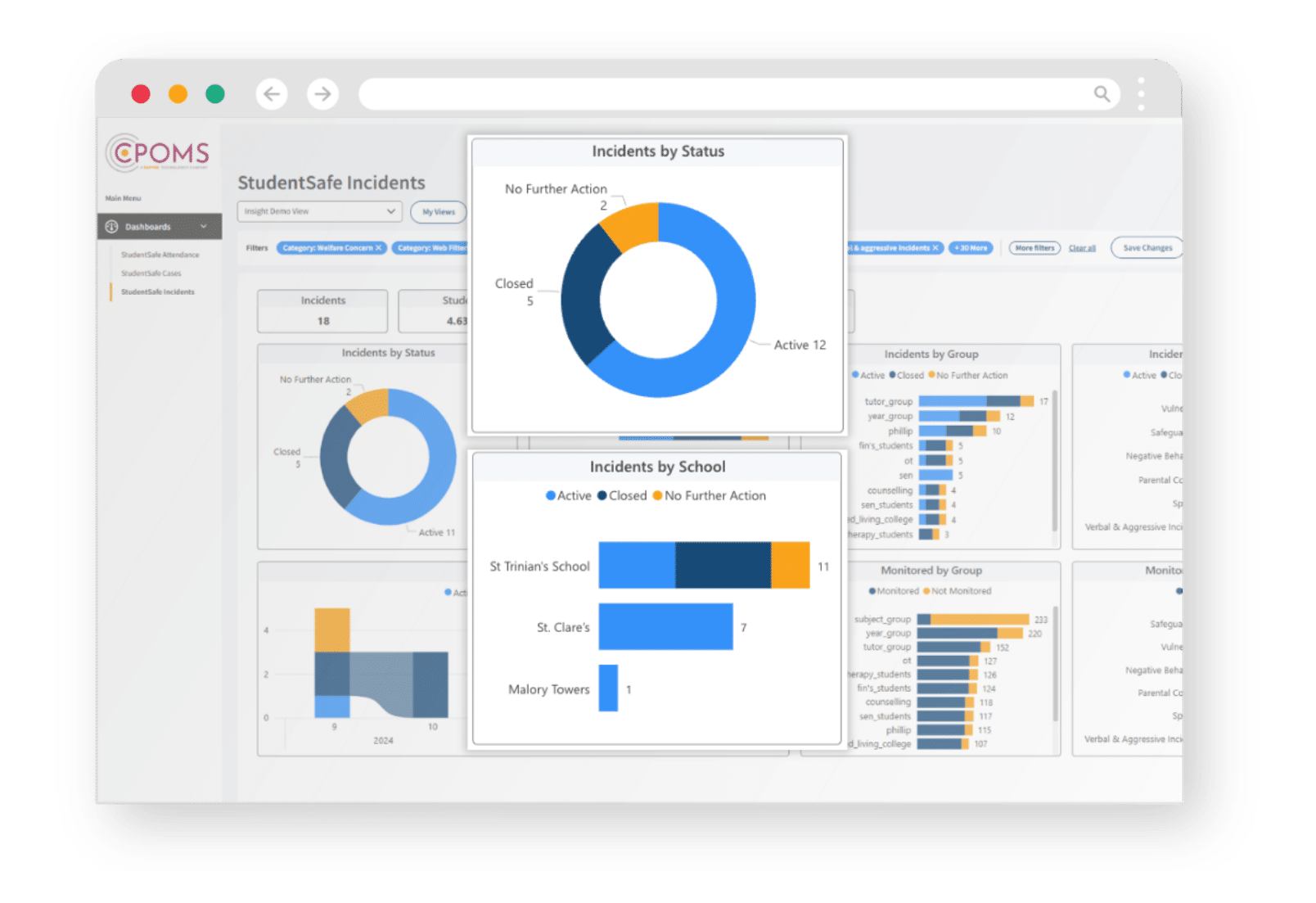Toggle Closed legend in Incidents by School
1316x903 pixels.
click(622, 496)
